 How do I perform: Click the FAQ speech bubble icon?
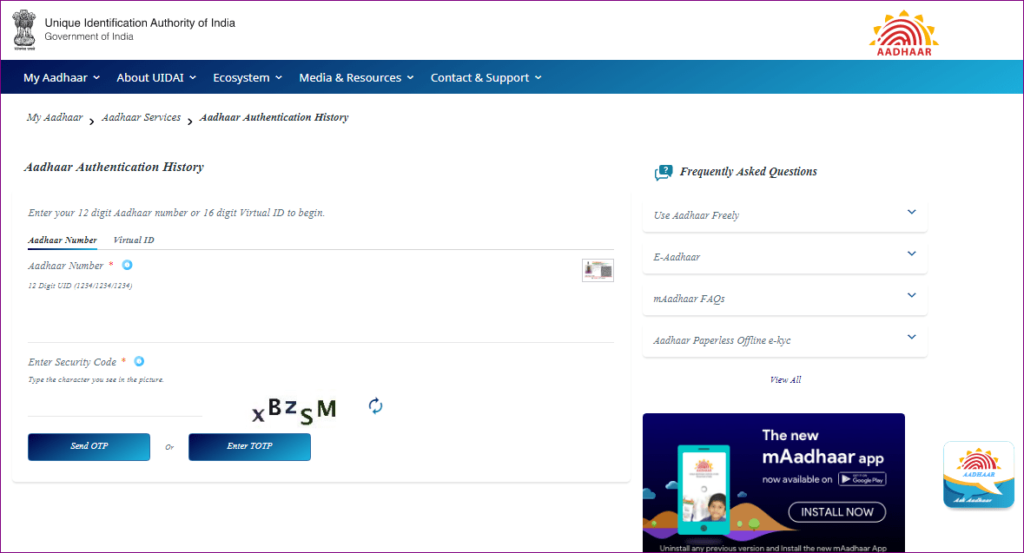pyautogui.click(x=663, y=172)
